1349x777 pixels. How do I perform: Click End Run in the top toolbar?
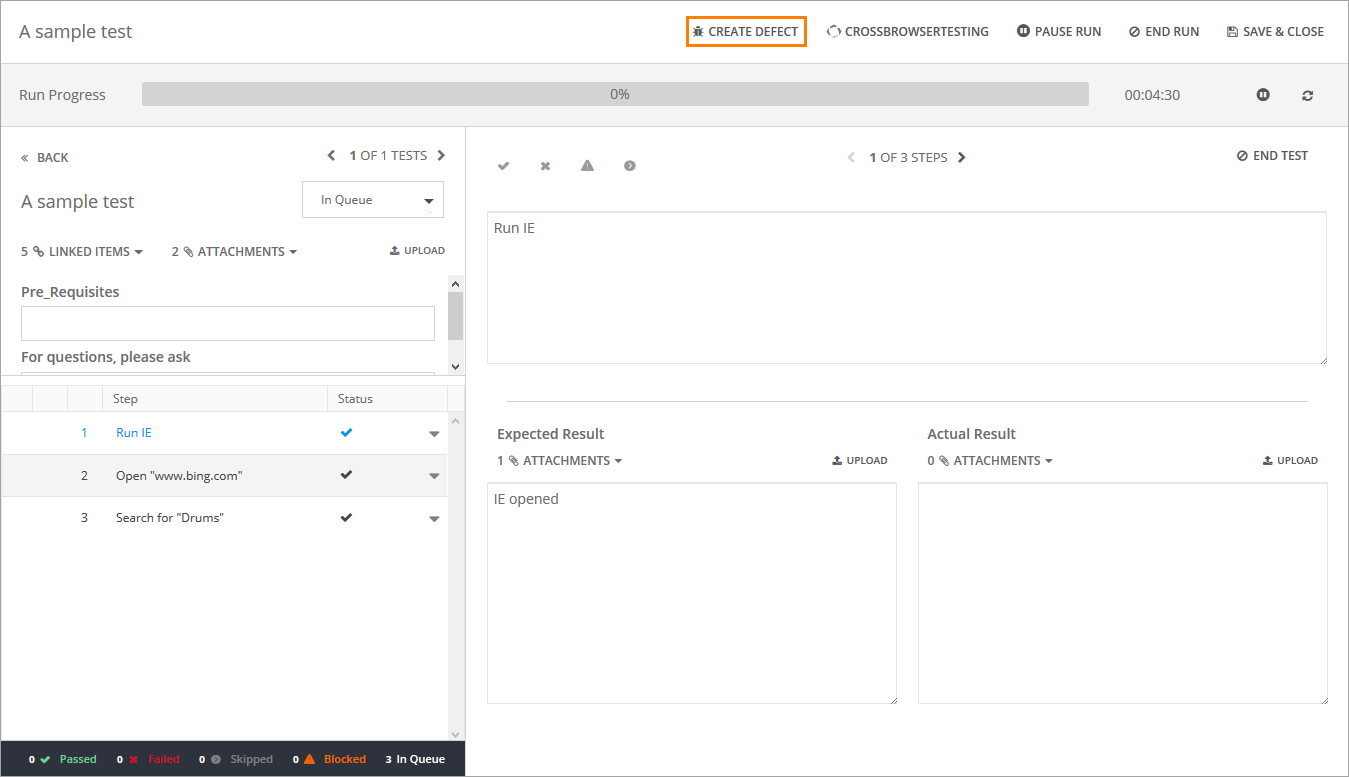[x=1163, y=32]
